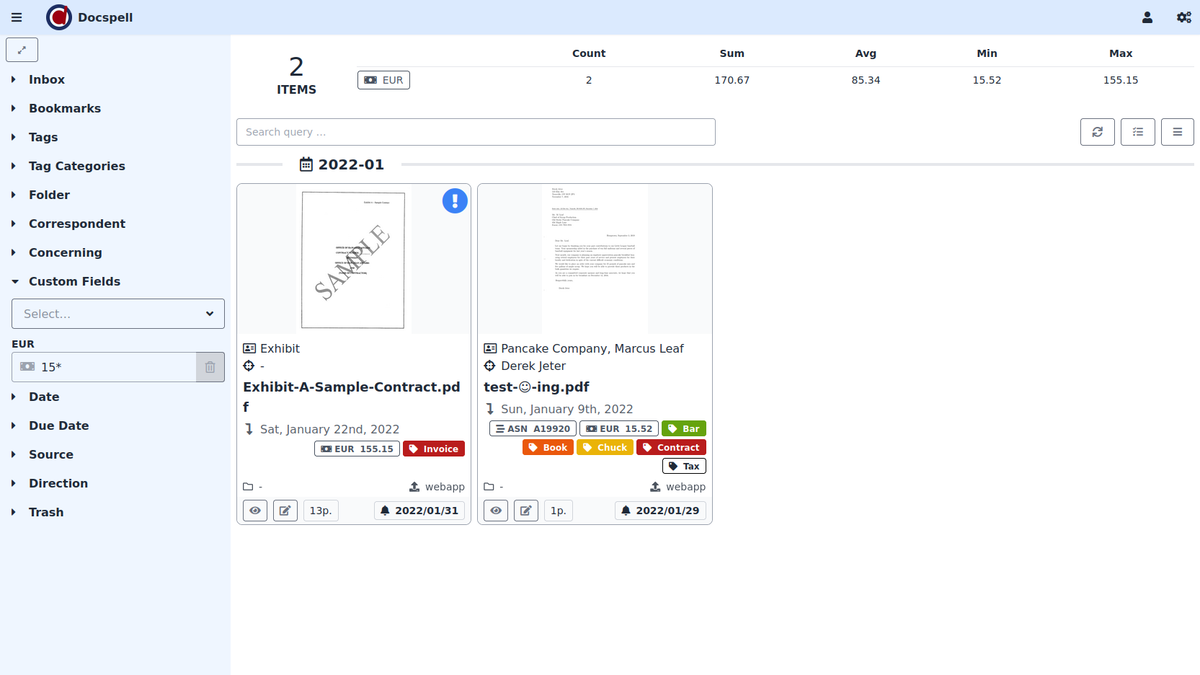Viewport: 1200px width, 675px height.
Task: Focus the search query input field
Action: [x=476, y=132]
